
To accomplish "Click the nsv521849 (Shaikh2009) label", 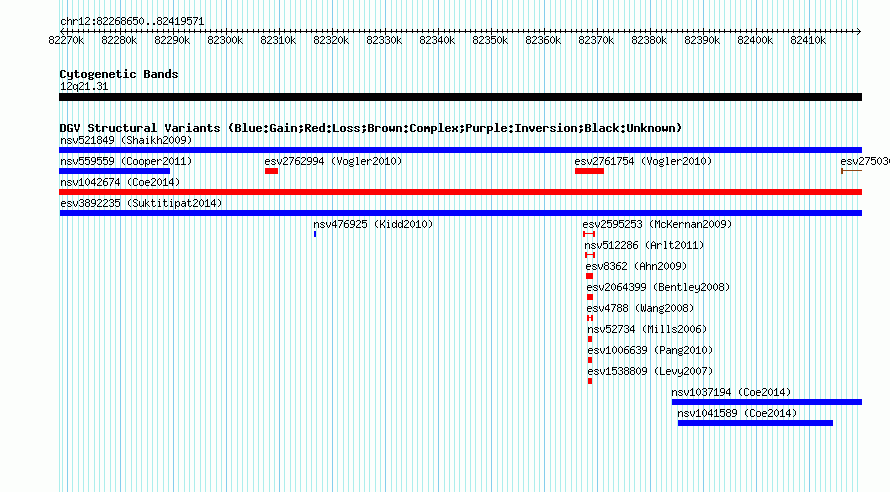I will (x=126, y=140).
